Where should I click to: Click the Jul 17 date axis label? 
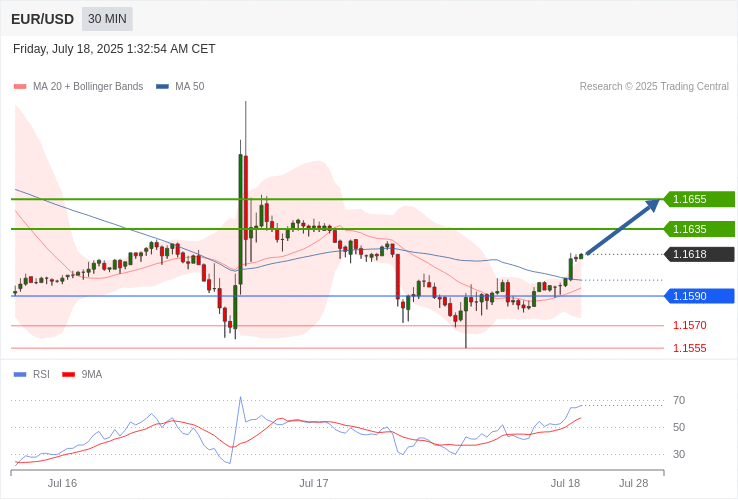tap(314, 484)
